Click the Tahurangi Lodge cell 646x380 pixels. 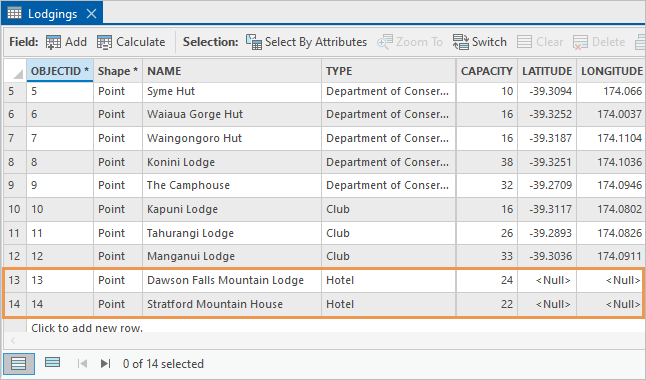point(232,233)
